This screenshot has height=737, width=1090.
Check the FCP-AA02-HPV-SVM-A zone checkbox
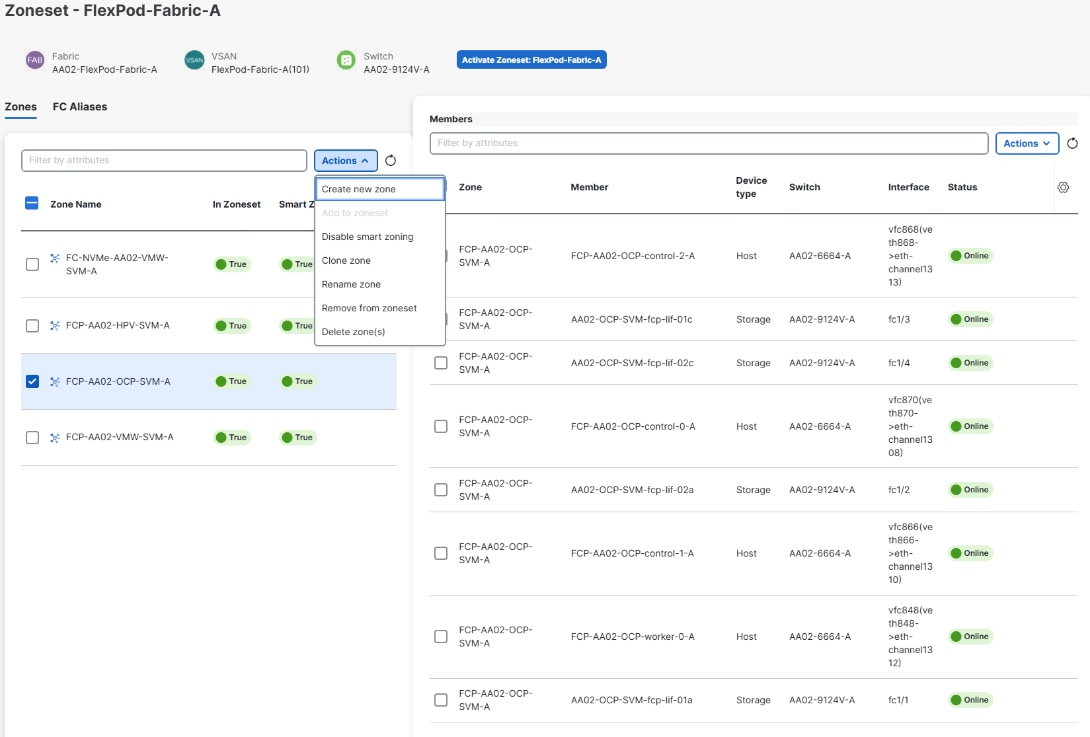pyautogui.click(x=32, y=325)
